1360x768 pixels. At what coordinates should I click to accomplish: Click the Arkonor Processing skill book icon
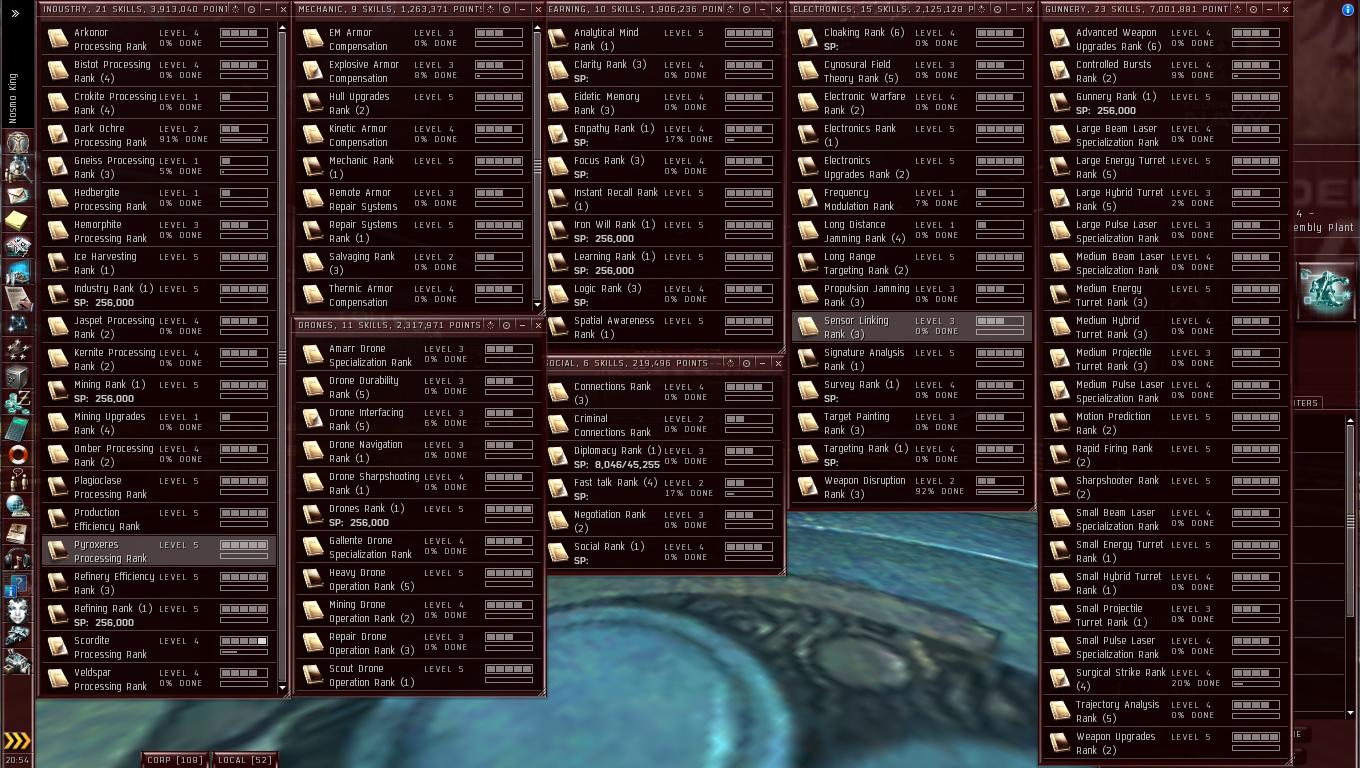(x=59, y=39)
